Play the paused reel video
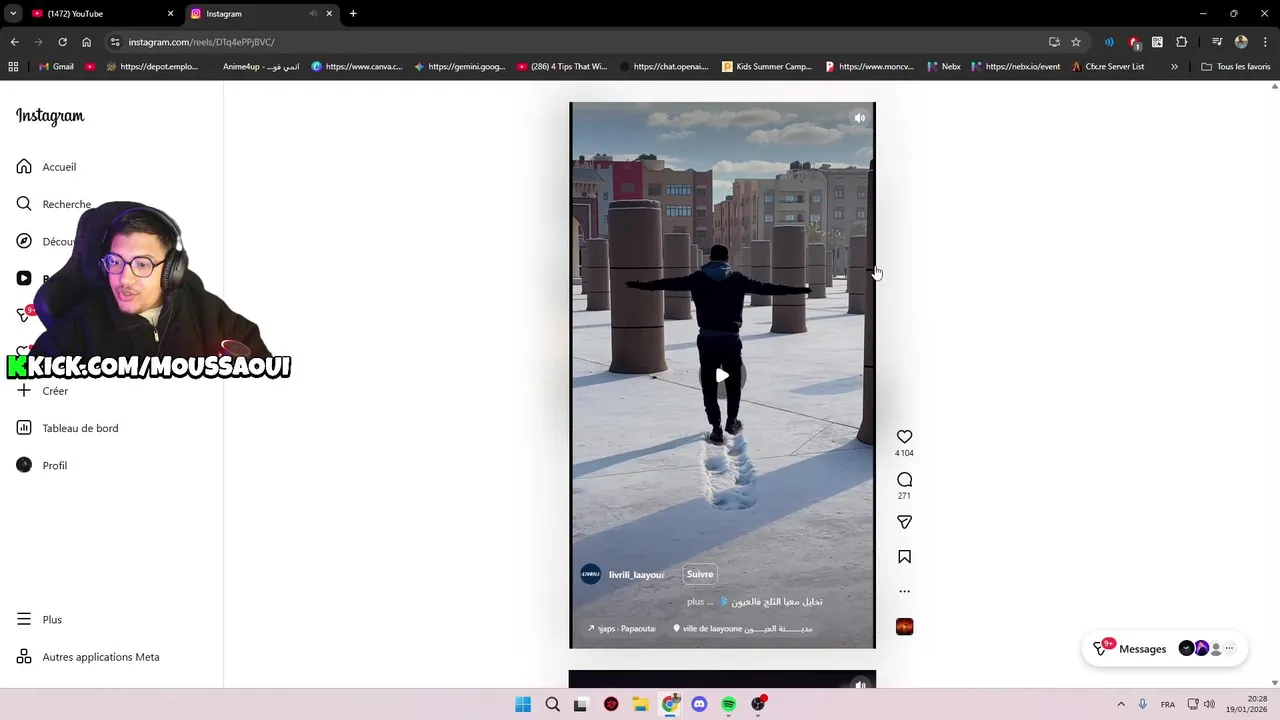Image resolution: width=1280 pixels, height=720 pixels. (722, 376)
